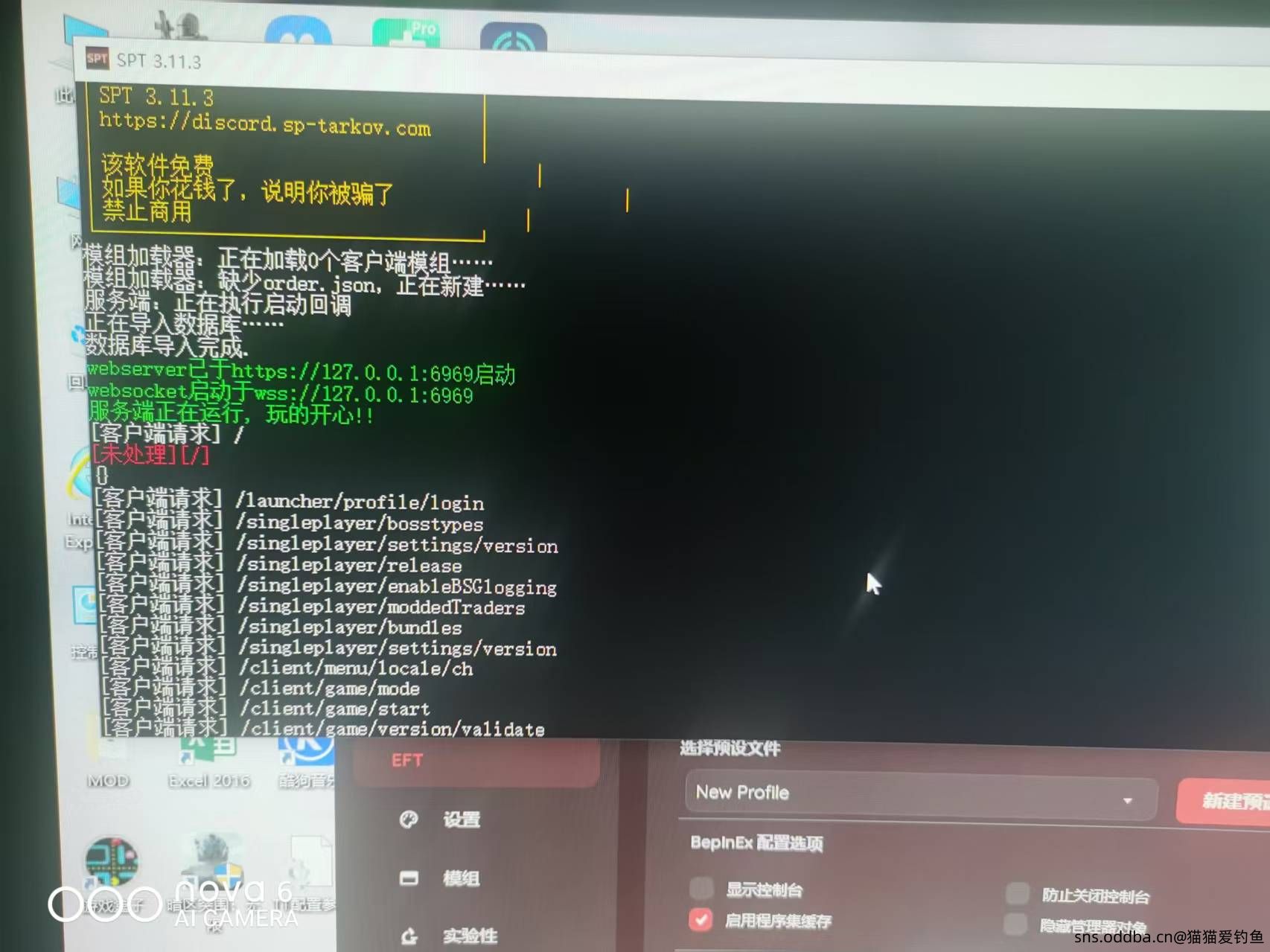
Task: Click the icon beside 实验性
Action: coord(409,936)
